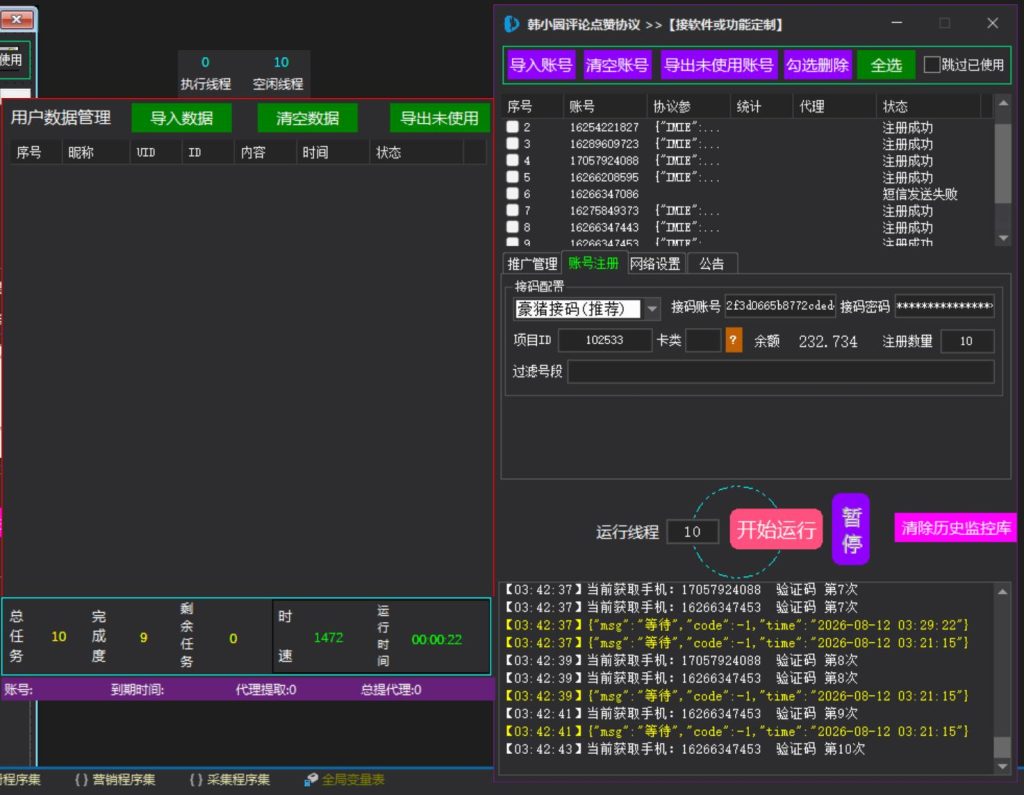
Task: Check the row 4 account checkbox
Action: (513, 160)
